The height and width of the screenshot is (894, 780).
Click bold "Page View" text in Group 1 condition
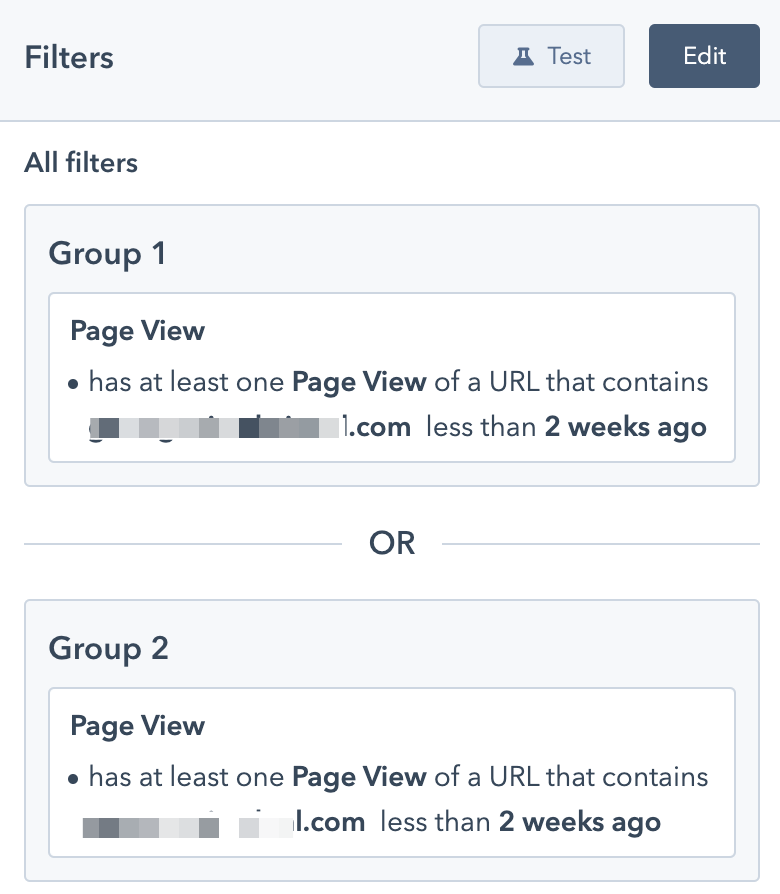pos(359,382)
